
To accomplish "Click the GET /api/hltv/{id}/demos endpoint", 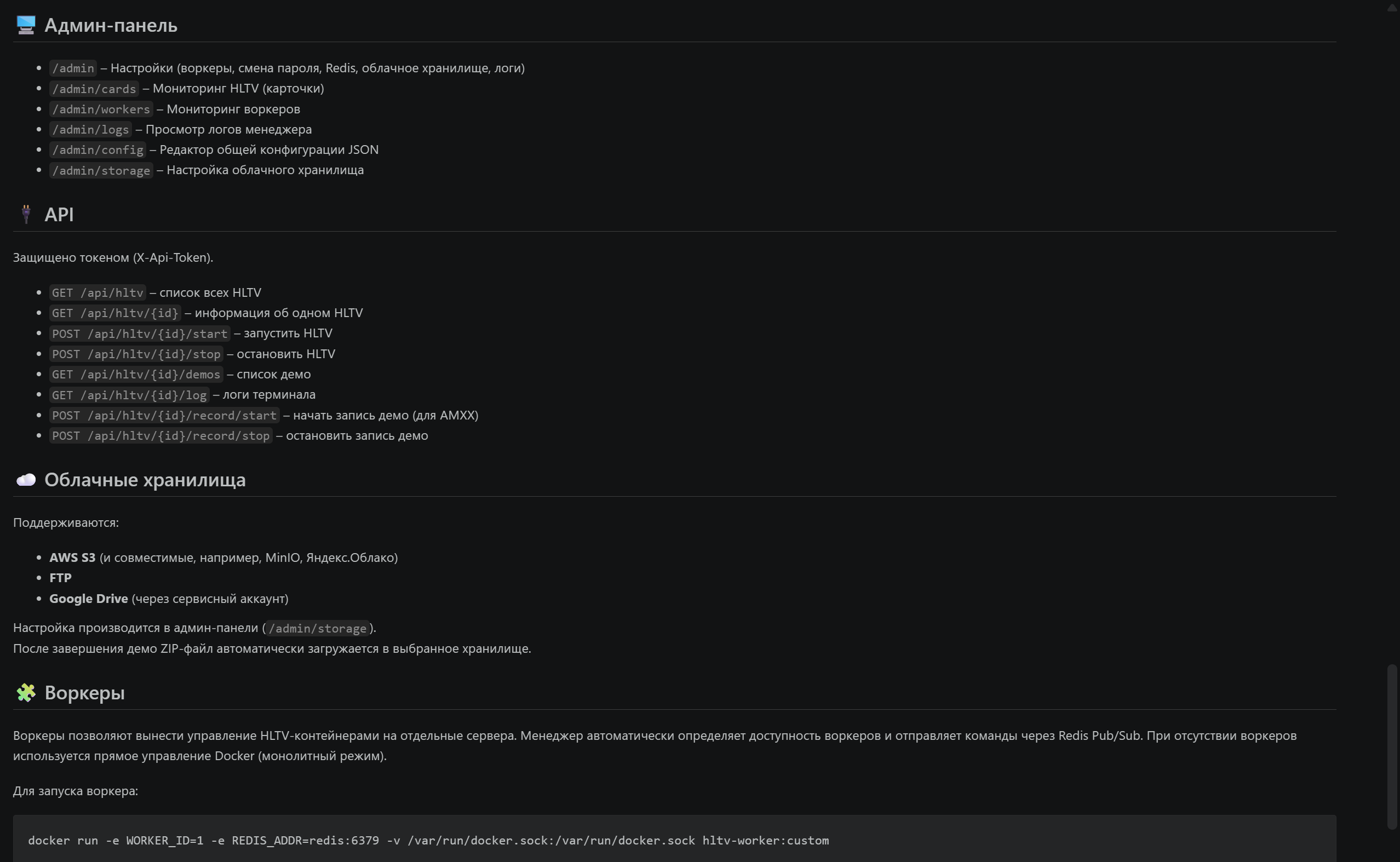I will coord(136,375).
